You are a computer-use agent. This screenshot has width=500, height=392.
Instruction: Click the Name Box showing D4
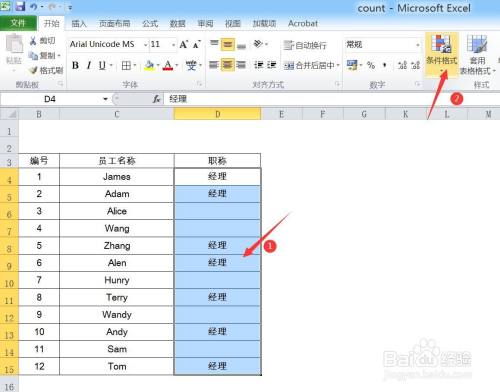click(50, 99)
